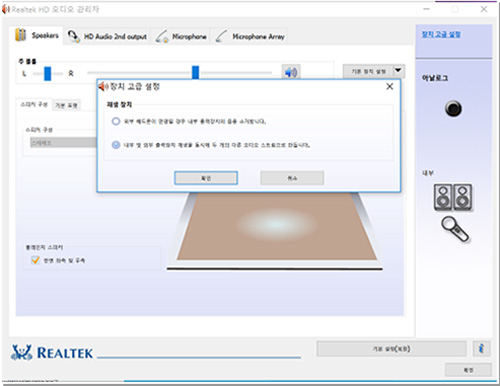The width and height of the screenshot is (500, 386).
Task: Open the HD Audio 2nd output tab
Action: pyautogui.click(x=107, y=36)
